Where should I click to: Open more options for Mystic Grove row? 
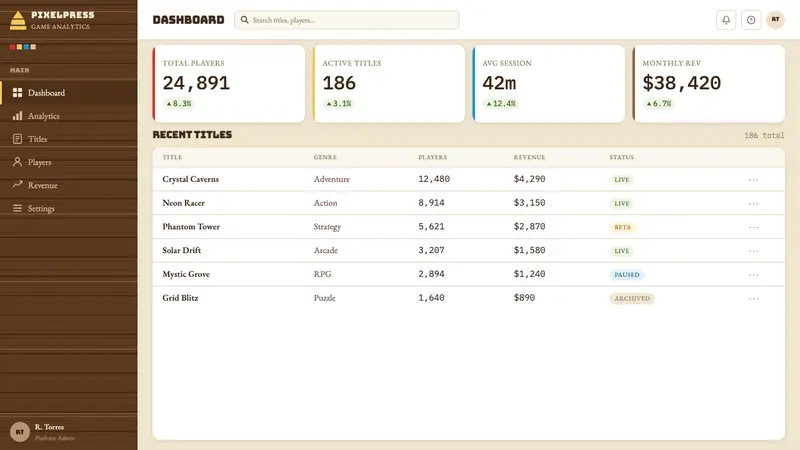coord(753,274)
